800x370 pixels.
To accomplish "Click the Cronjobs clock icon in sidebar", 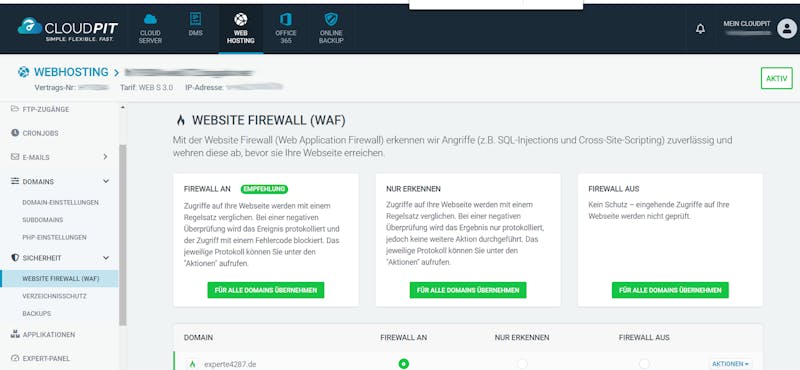I will 15,133.
